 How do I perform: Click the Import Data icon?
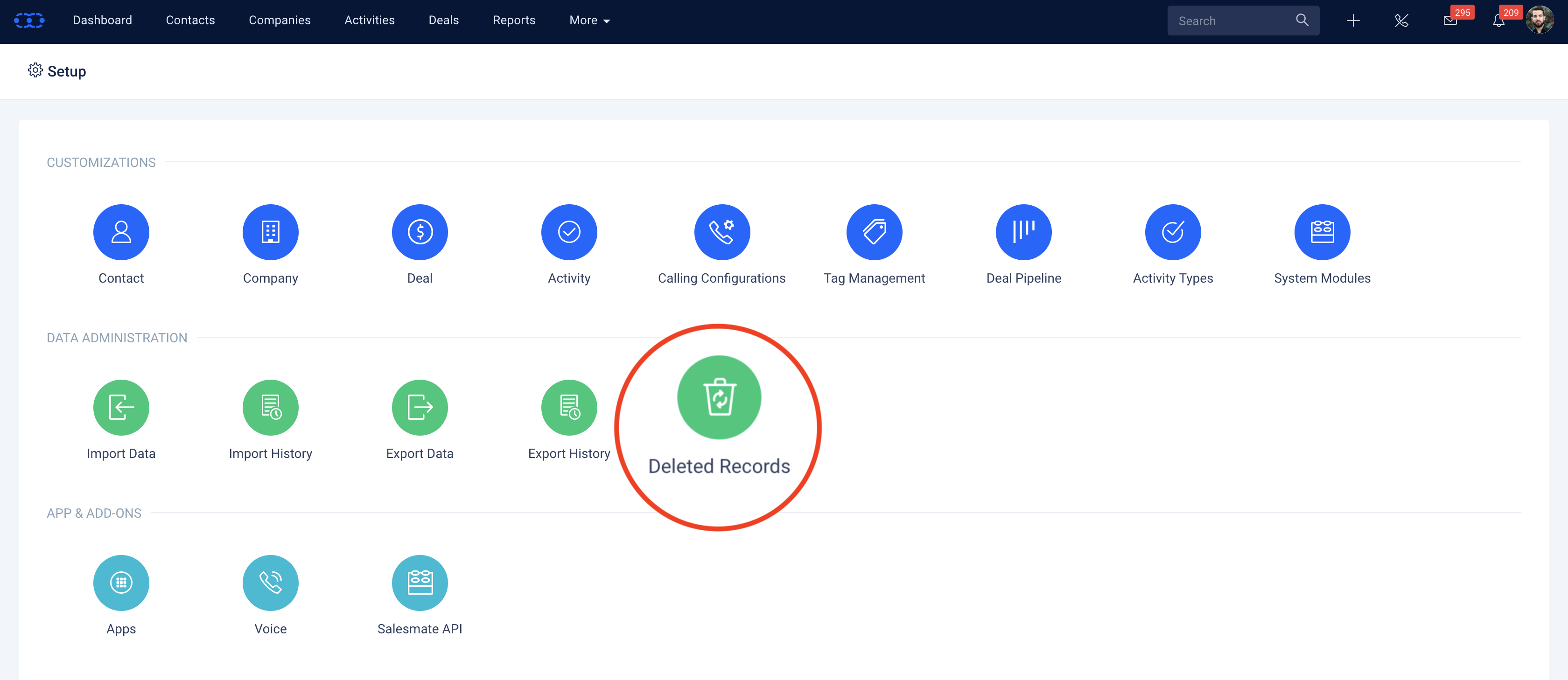click(121, 407)
